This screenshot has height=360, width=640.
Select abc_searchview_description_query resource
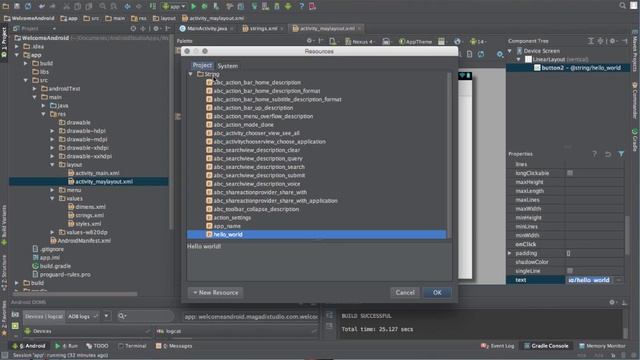[258, 158]
